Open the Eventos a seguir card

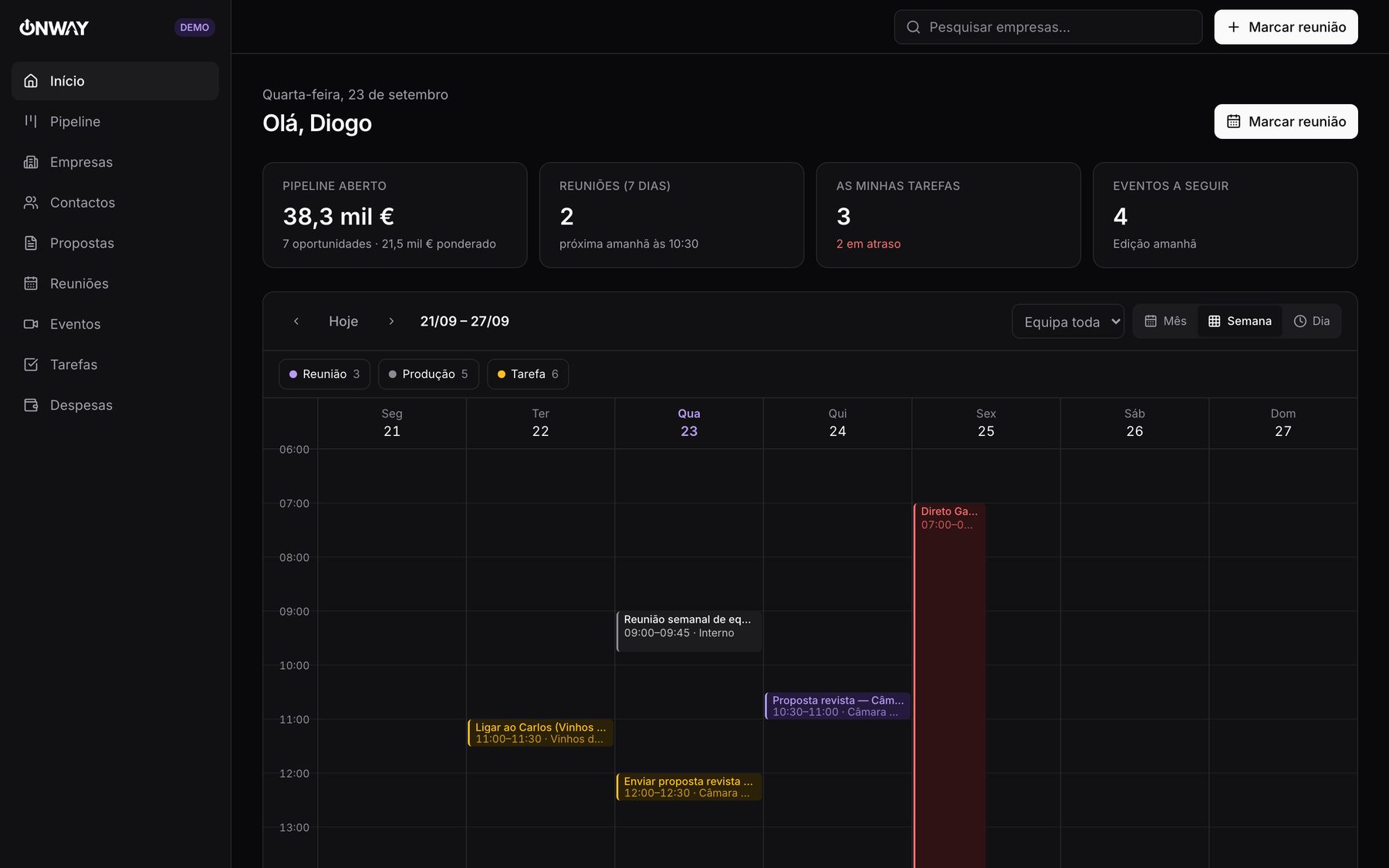pyautogui.click(x=1225, y=215)
